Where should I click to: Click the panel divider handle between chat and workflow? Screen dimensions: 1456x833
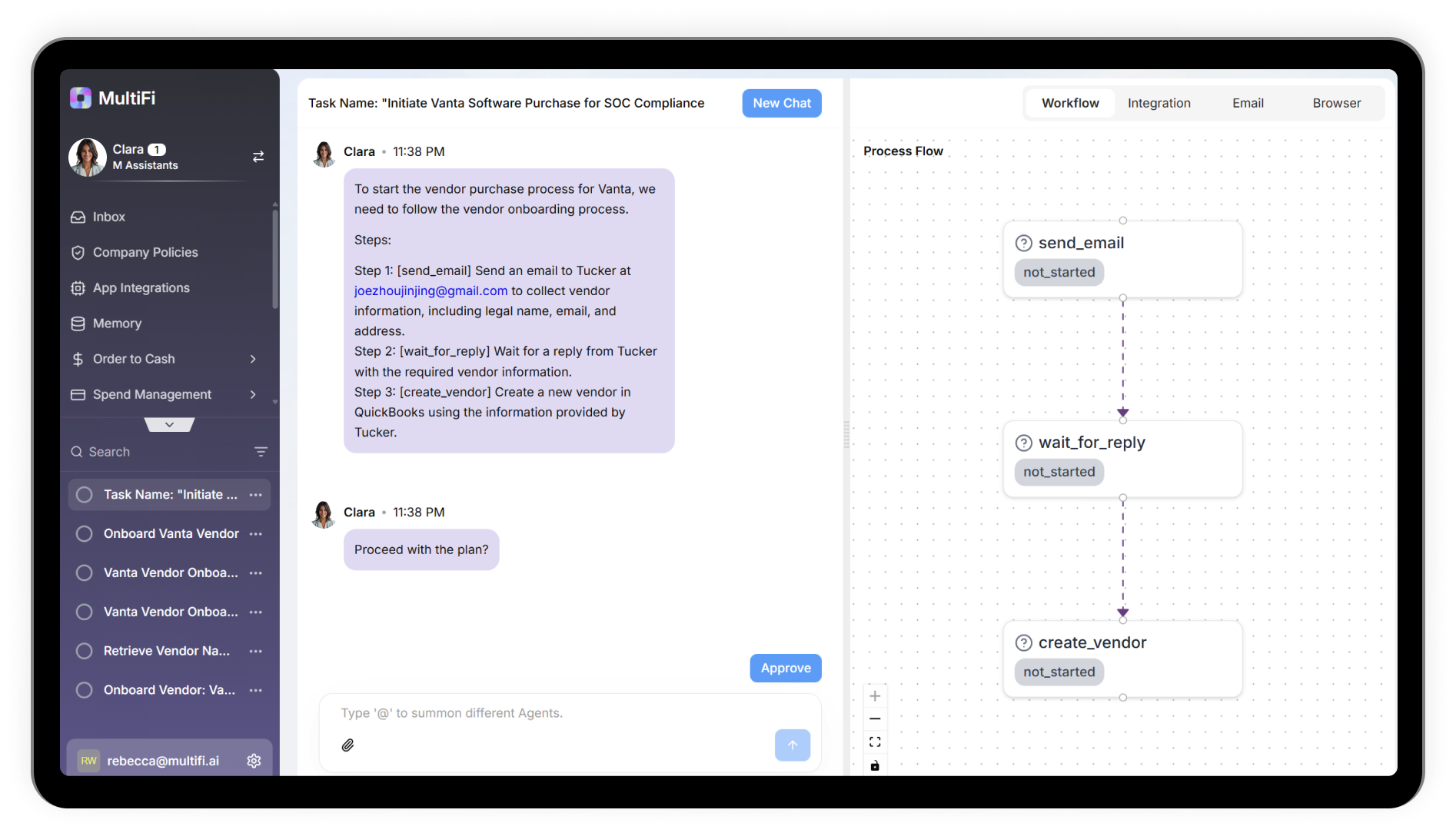coord(846,435)
